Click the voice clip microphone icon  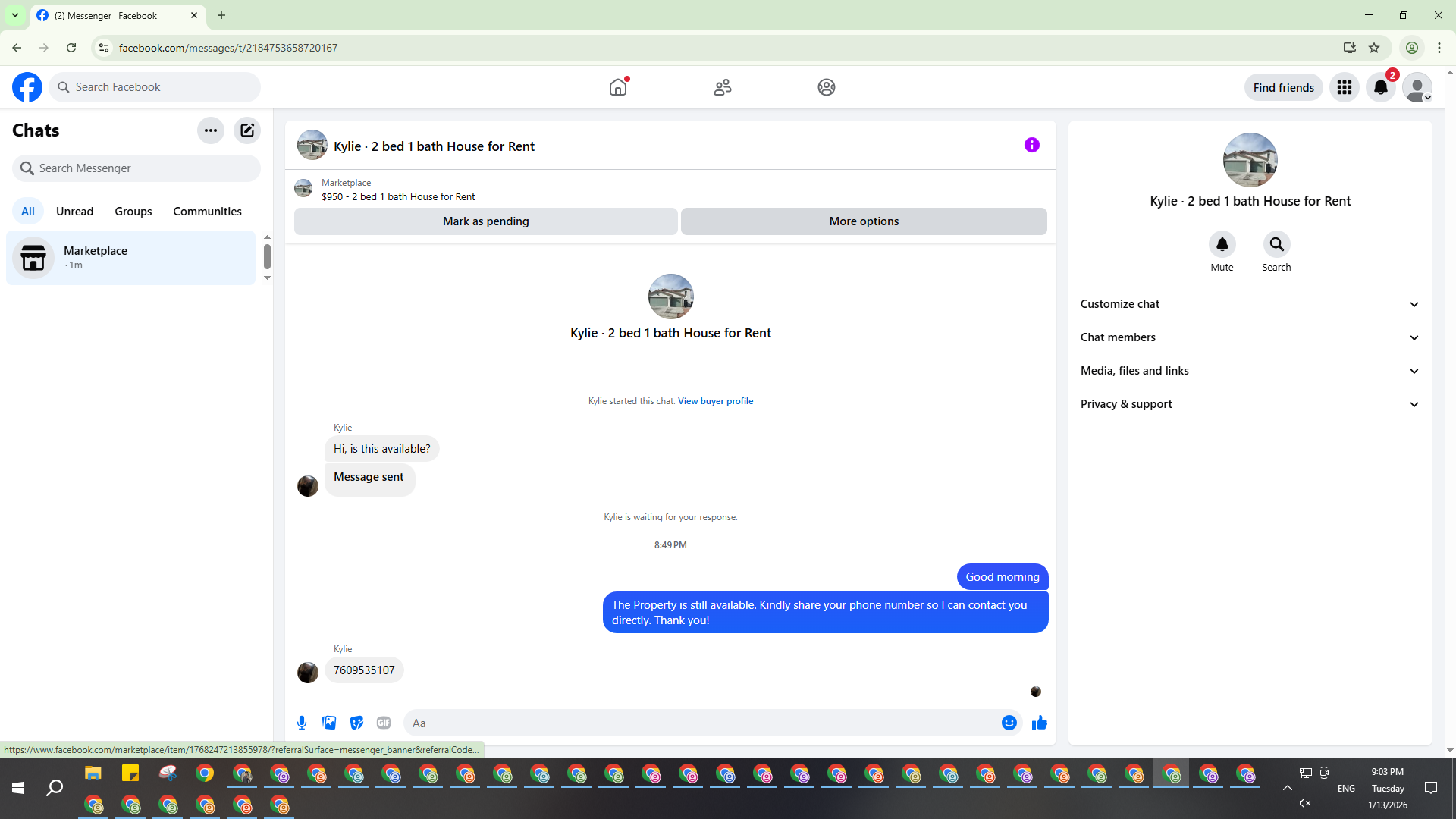click(x=302, y=723)
